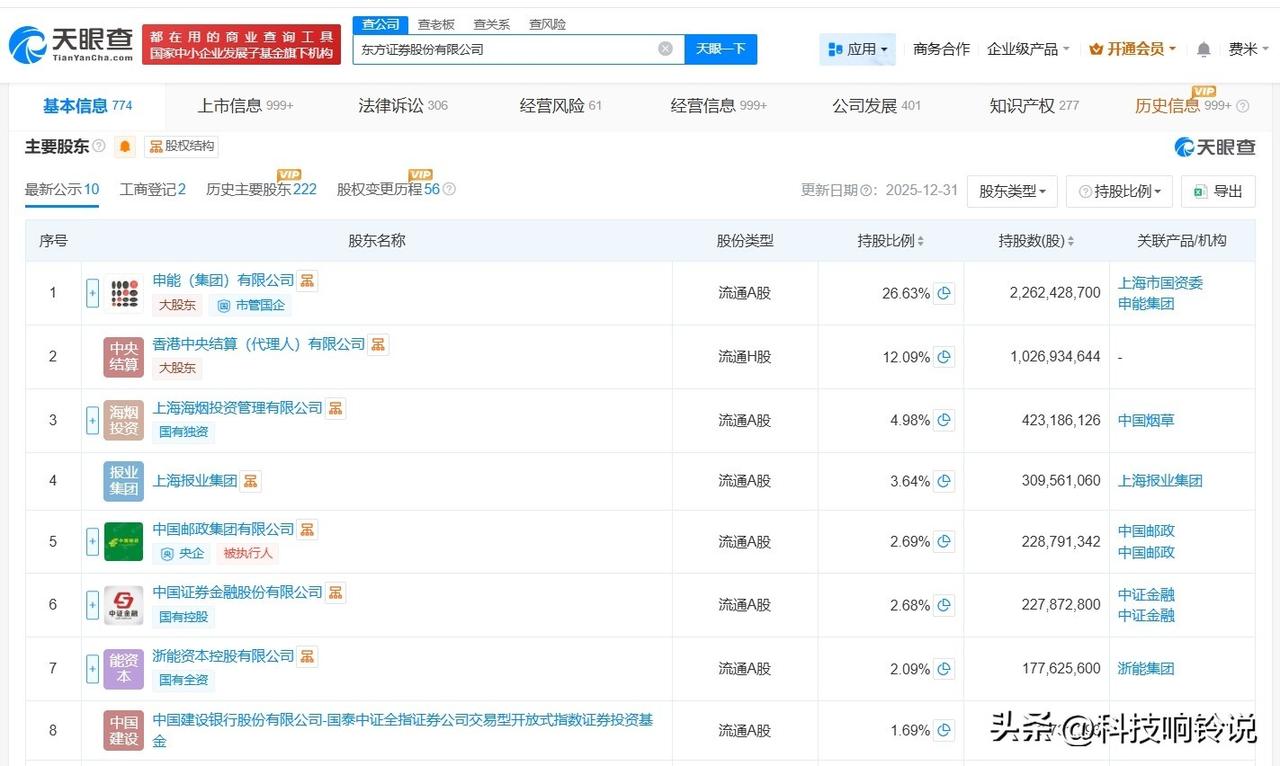
Task: Open the 费米 user account menu
Action: (x=1248, y=49)
